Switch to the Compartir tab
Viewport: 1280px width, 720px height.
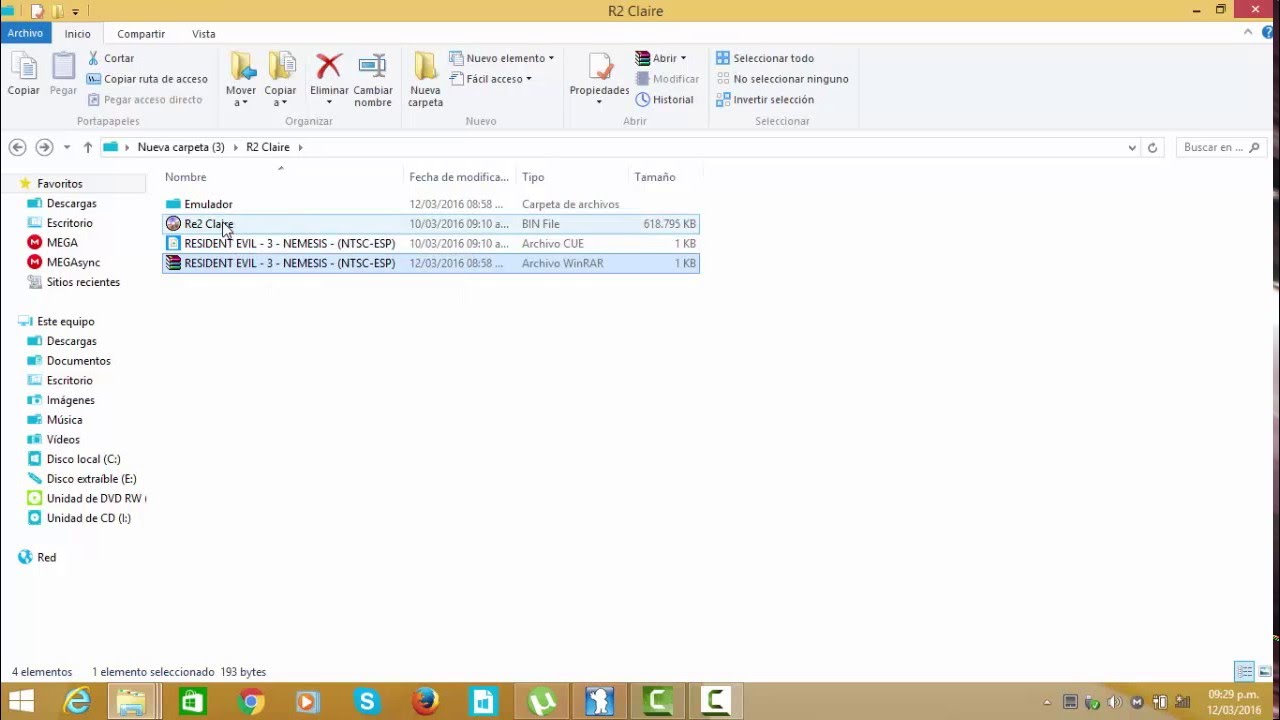pos(141,34)
